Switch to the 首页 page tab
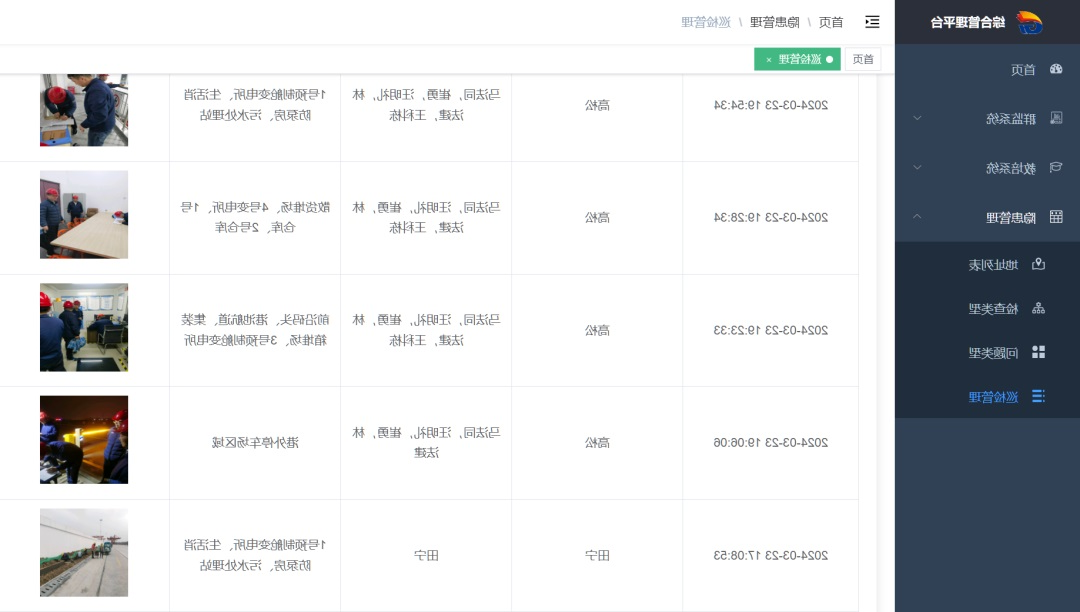This screenshot has width=1080, height=612. (863, 60)
